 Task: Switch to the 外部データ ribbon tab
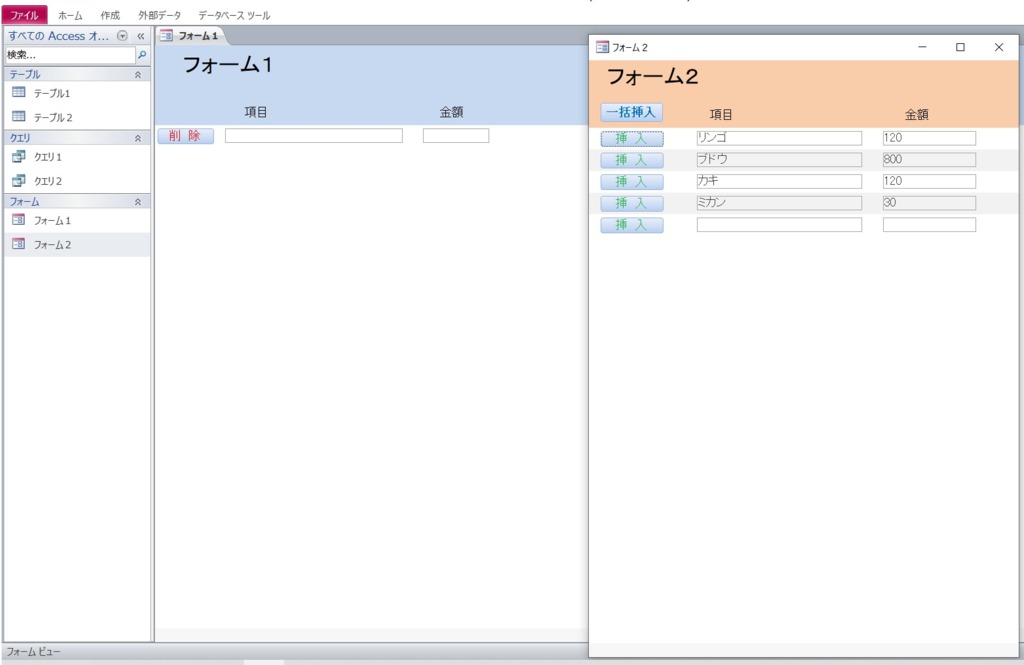click(162, 15)
